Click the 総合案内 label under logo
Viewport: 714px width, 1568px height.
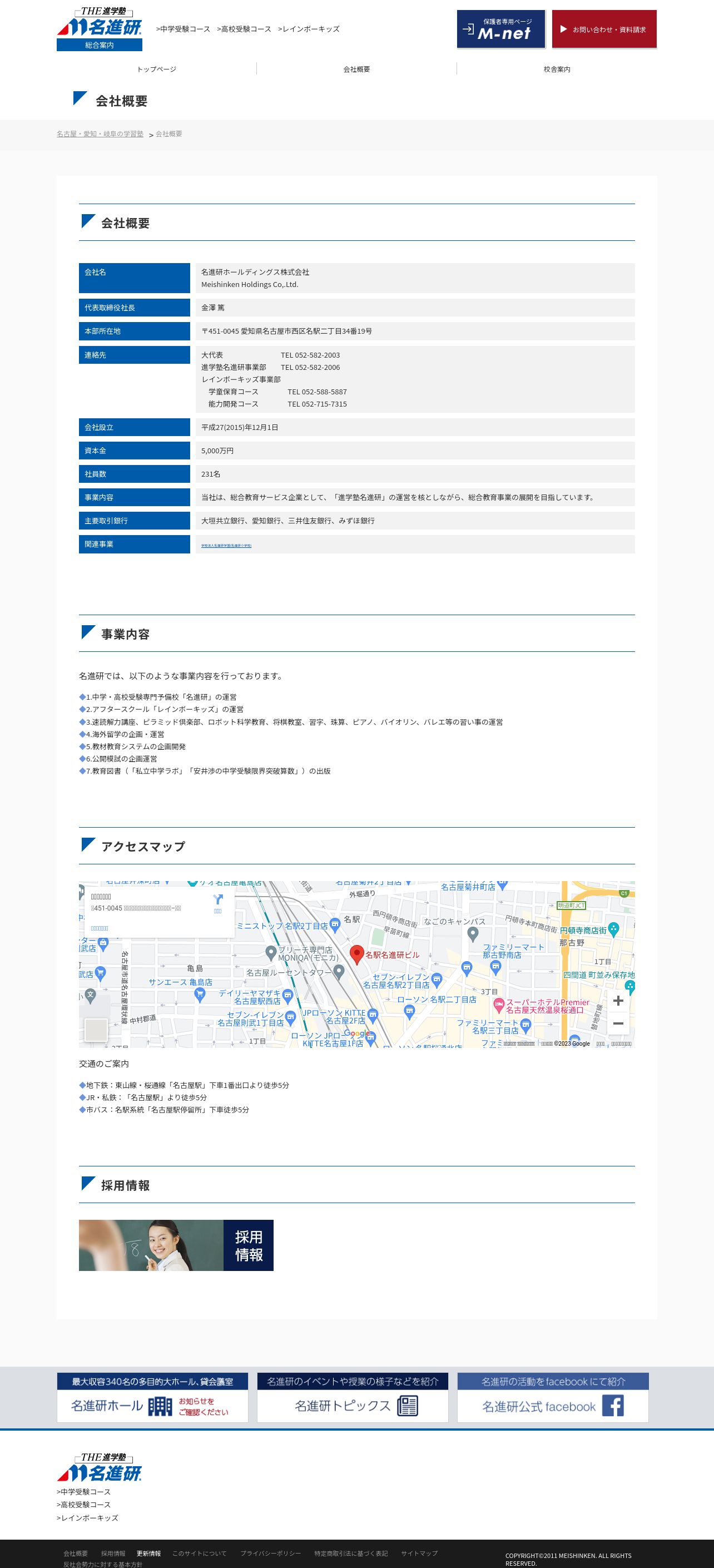[x=99, y=45]
